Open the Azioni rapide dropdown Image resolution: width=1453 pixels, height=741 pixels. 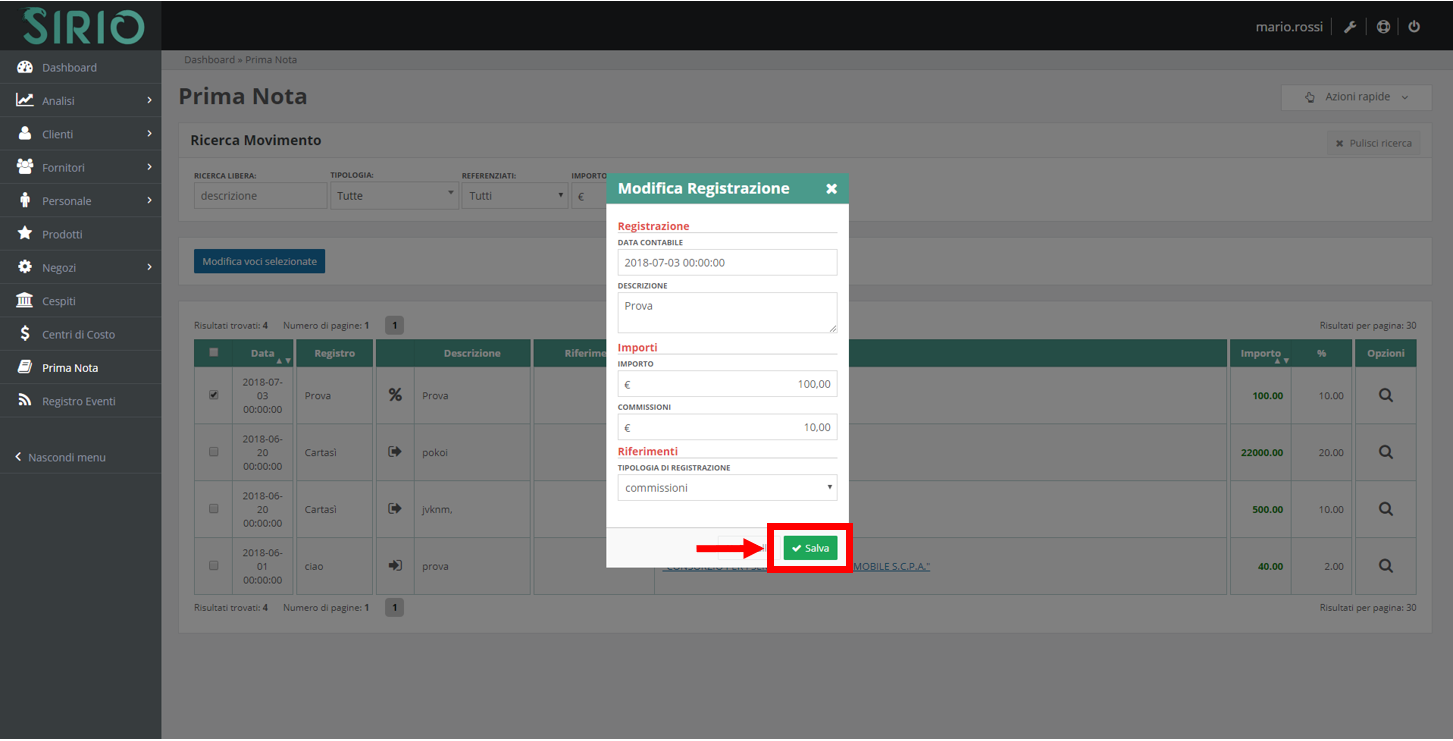click(x=1357, y=97)
